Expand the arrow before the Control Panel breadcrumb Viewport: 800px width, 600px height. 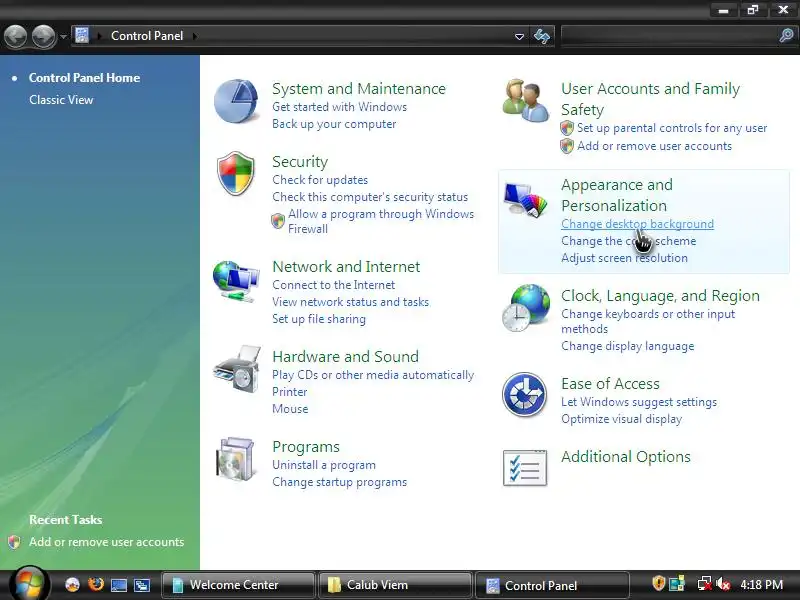coord(99,36)
